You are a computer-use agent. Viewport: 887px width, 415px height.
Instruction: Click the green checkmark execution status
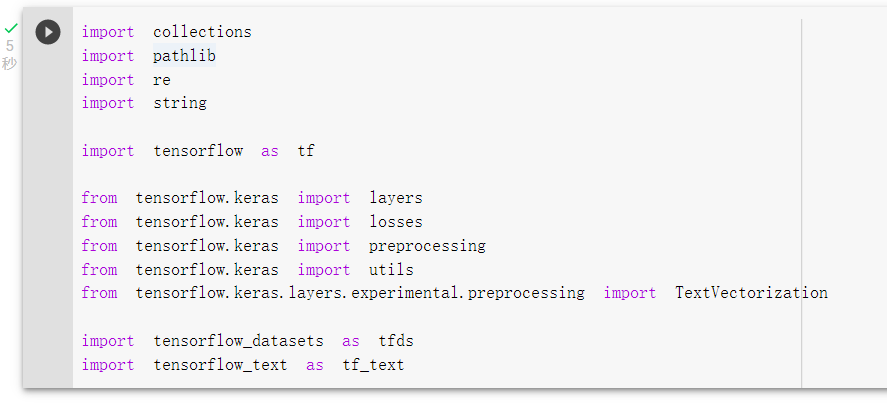coord(11,28)
